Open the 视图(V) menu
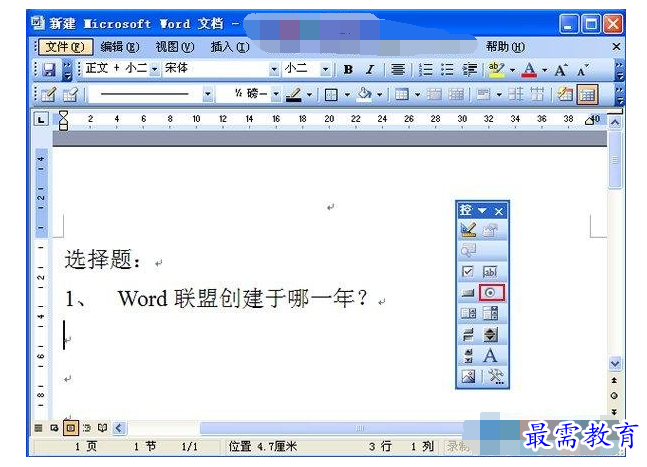 pos(175,47)
